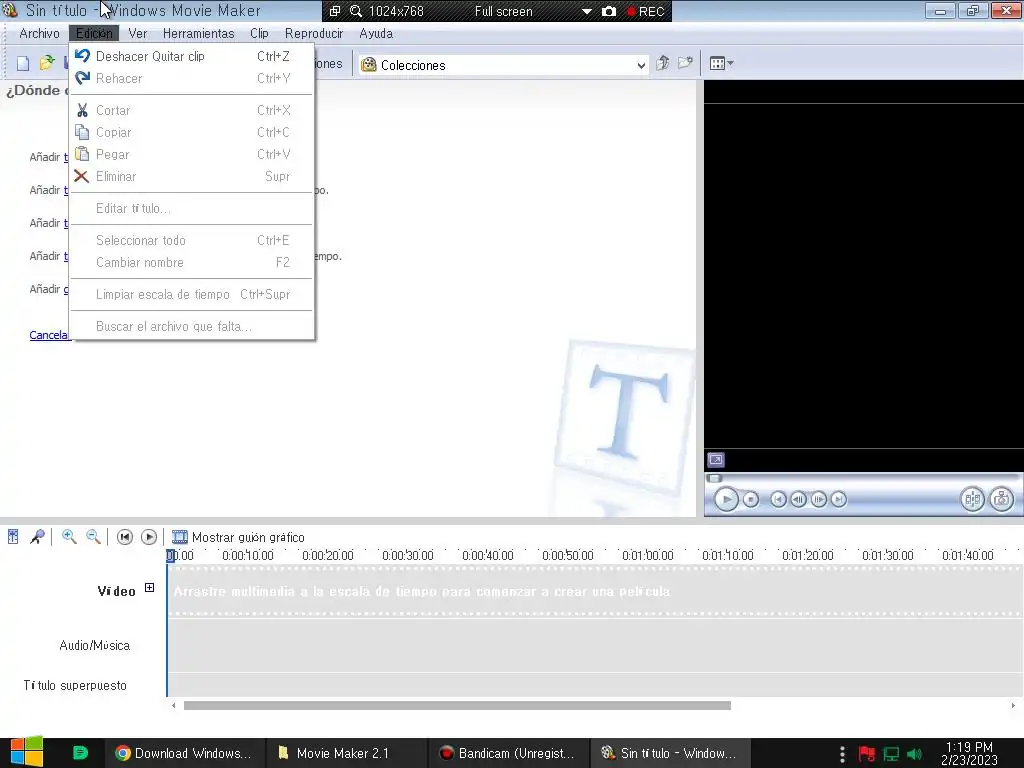Image resolution: width=1024 pixels, height=768 pixels.
Task: Click the Bandicam REC button
Action: 645,11
